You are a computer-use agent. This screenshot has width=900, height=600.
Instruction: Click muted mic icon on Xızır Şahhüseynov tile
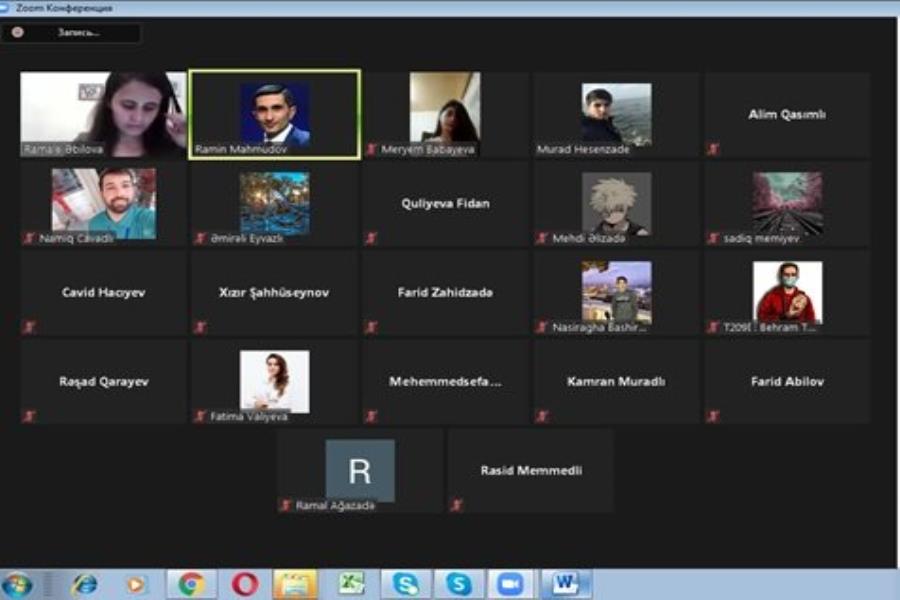tap(200, 327)
